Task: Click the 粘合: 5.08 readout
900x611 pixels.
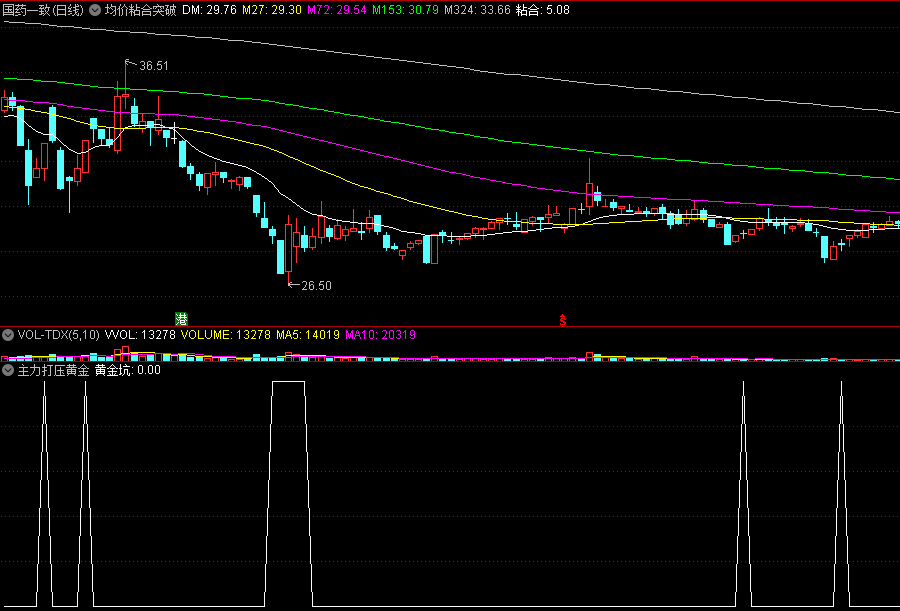Action: pyautogui.click(x=543, y=10)
